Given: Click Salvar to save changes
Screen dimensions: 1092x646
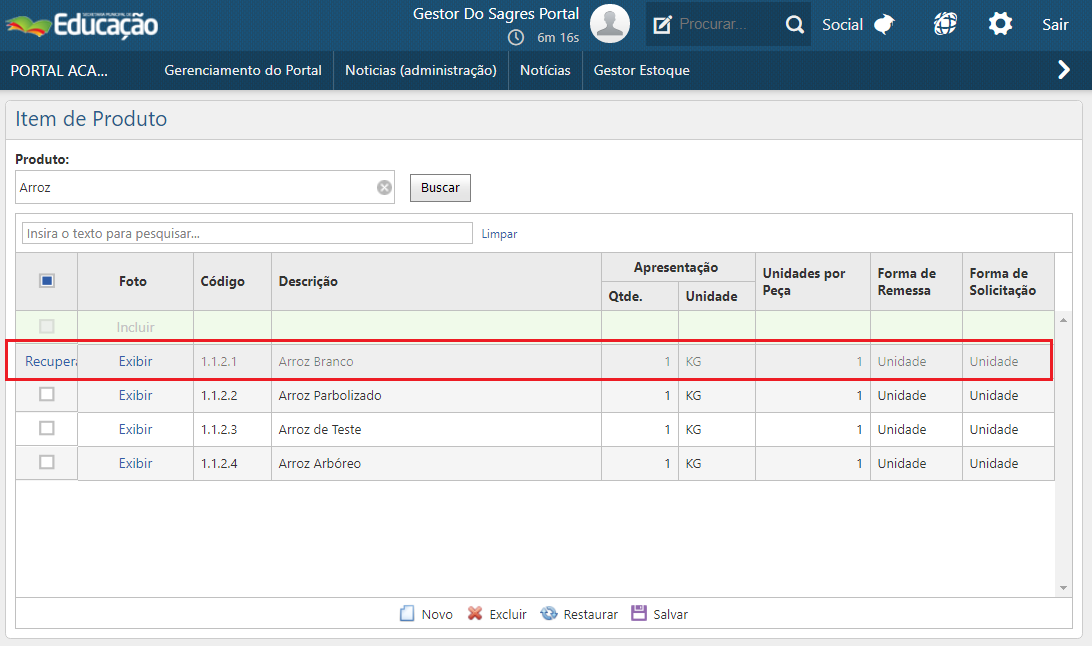Looking at the screenshot, I should (x=659, y=614).
